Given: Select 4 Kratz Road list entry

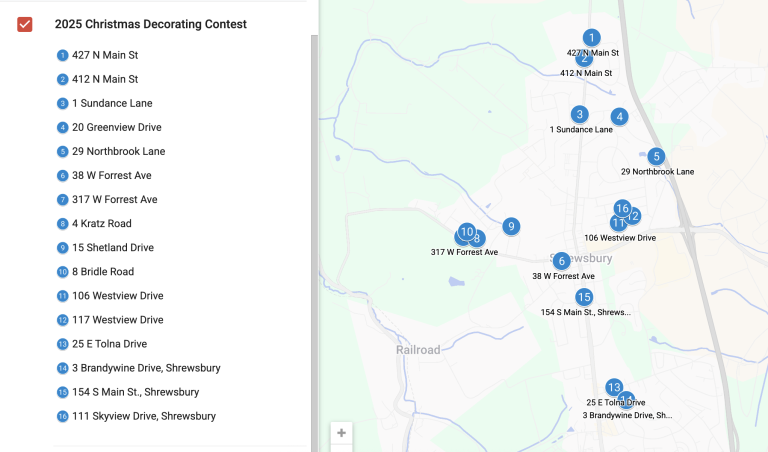Looking at the screenshot, I should coord(101,223).
